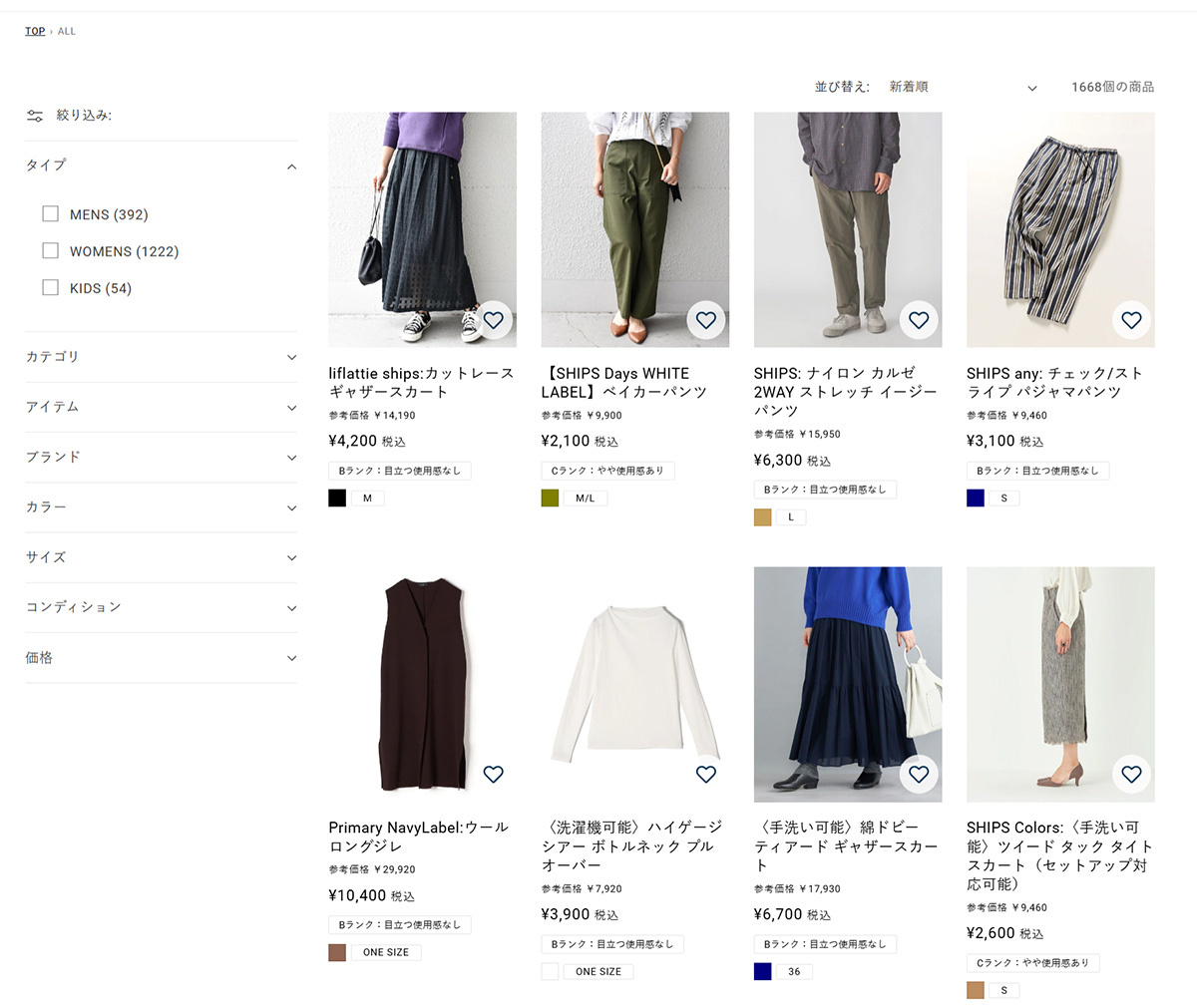1197x1008 pixels.
Task: Check the WOMENS (1222) filter box
Action: coord(51,250)
